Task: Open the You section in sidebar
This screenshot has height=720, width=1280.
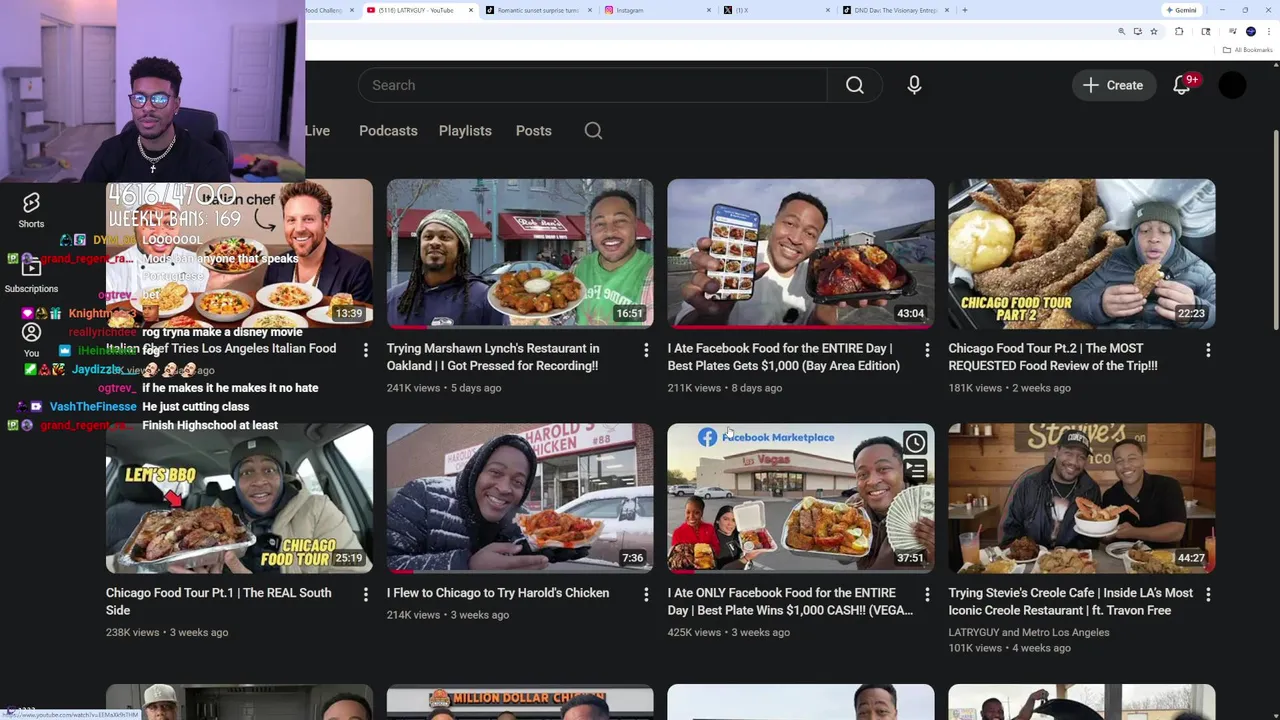Action: tap(31, 340)
